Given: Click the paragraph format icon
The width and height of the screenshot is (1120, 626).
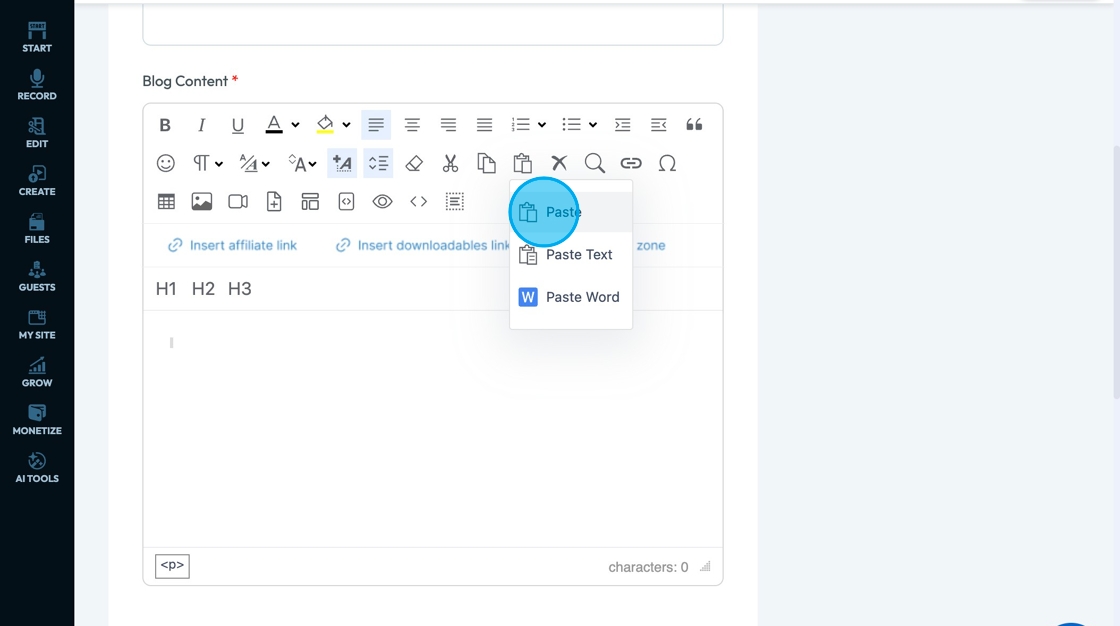Looking at the screenshot, I should coord(201,164).
